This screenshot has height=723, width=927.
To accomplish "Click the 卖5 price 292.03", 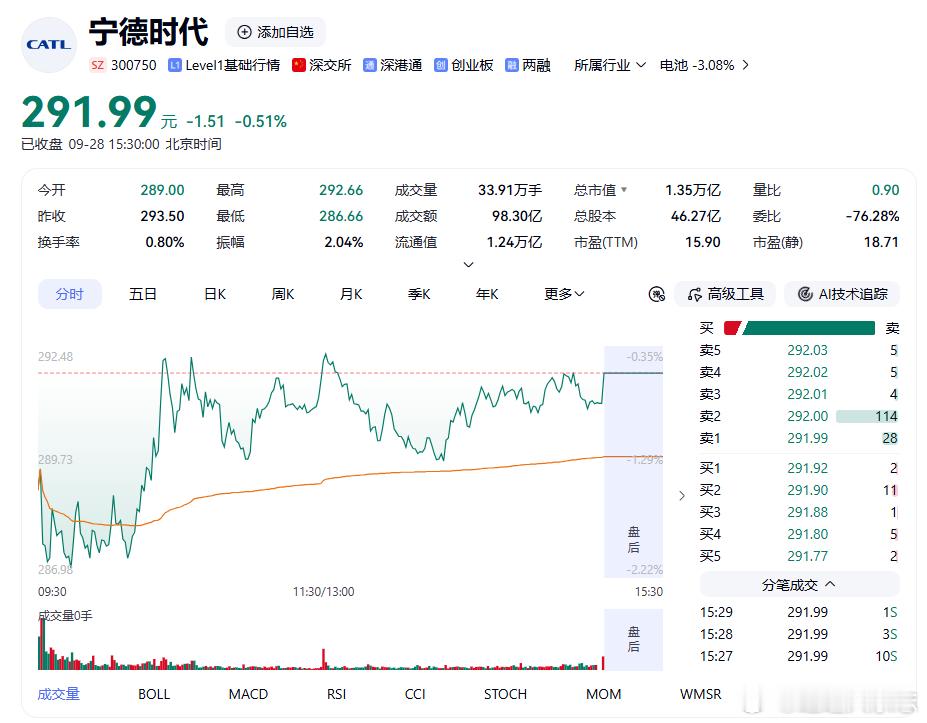I will tap(808, 351).
